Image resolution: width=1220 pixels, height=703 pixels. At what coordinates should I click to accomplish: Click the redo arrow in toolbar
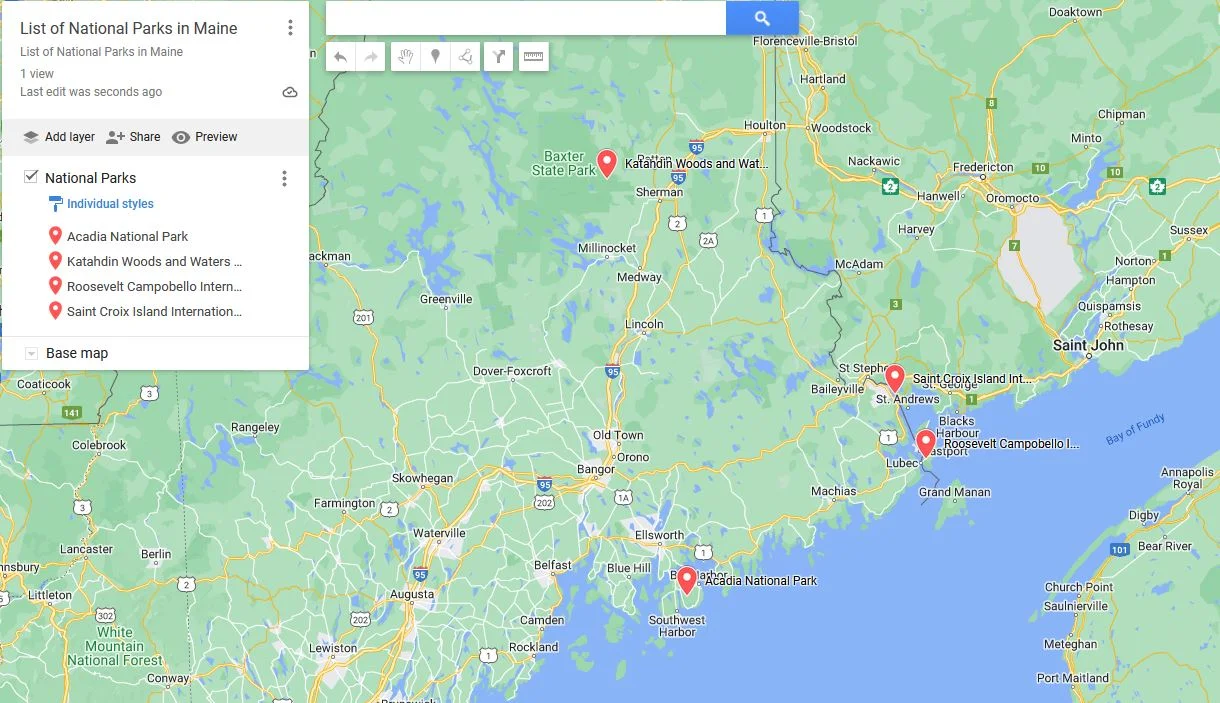tap(371, 57)
